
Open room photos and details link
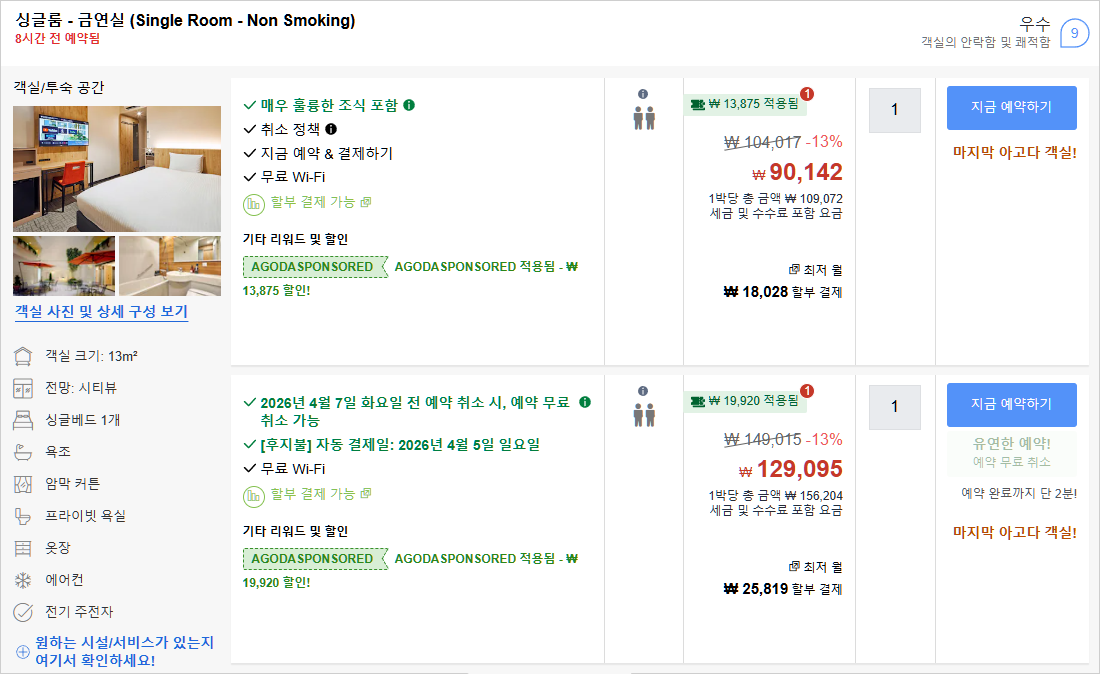pyautogui.click(x=101, y=312)
